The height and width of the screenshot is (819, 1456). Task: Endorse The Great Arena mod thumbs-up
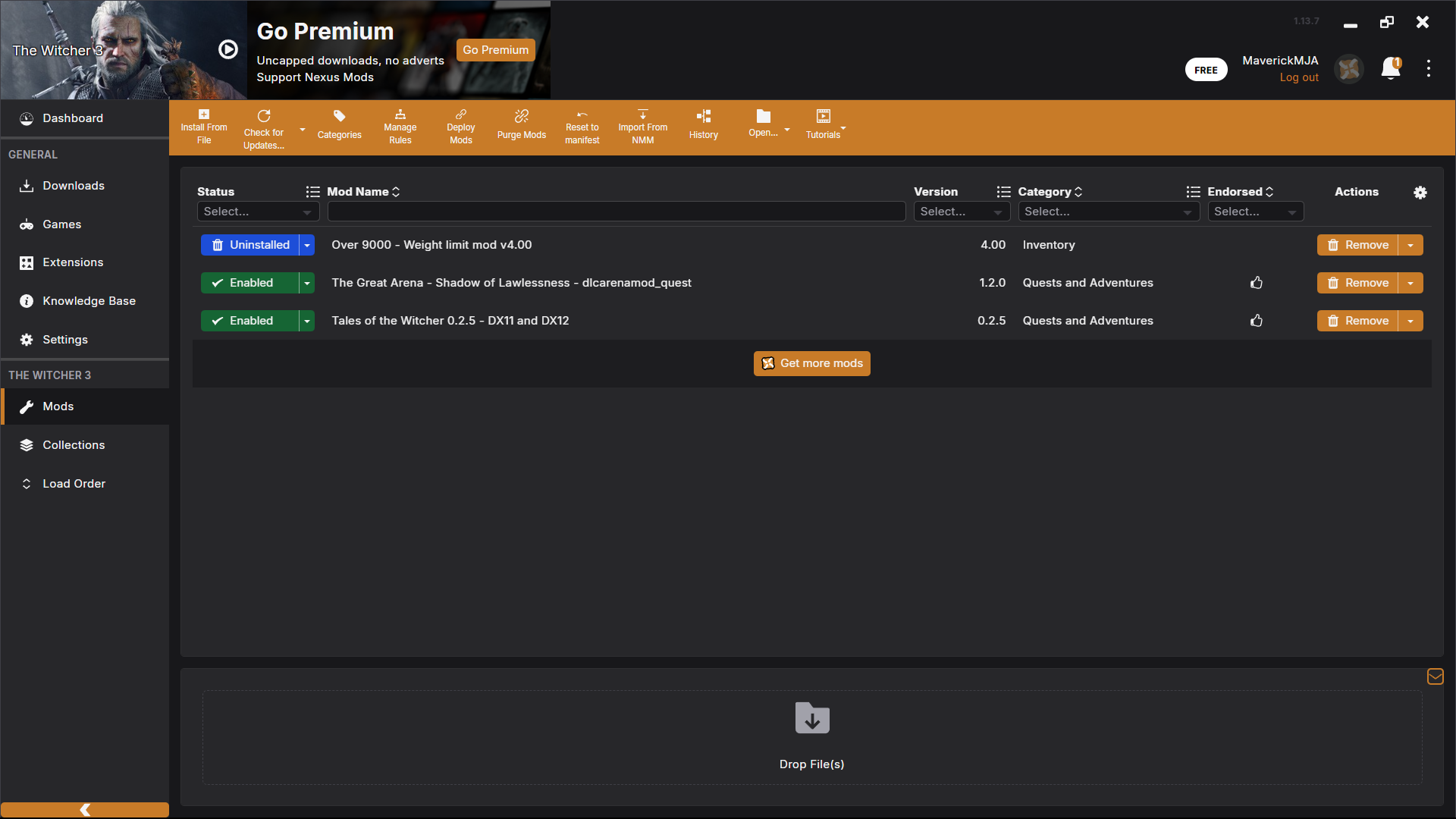(1257, 283)
